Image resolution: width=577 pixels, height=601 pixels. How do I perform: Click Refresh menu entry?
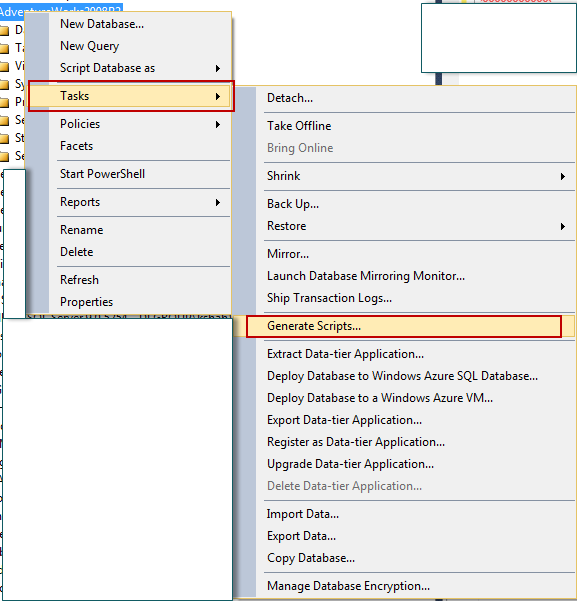[x=79, y=280]
